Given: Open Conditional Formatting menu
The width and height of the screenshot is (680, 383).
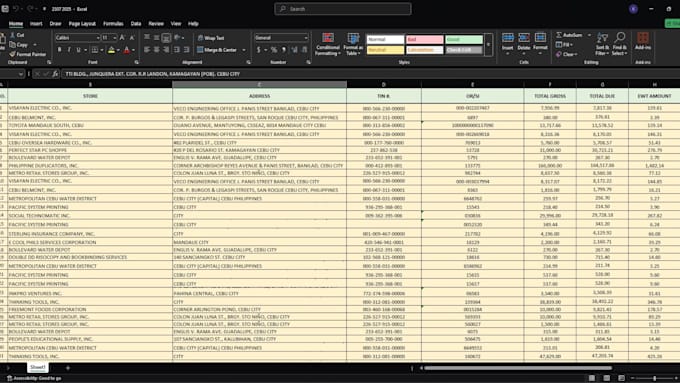Looking at the screenshot, I should click(328, 44).
